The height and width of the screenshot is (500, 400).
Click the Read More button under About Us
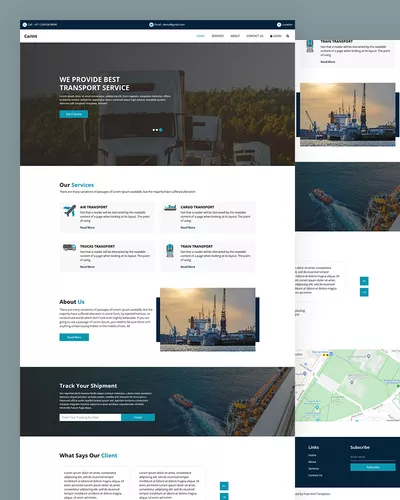coord(74,337)
